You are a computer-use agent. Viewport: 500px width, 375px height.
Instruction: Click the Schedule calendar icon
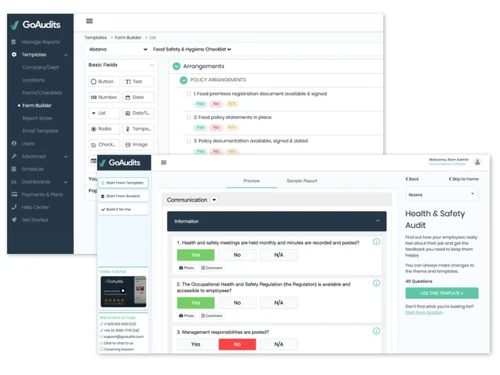pos(14,169)
